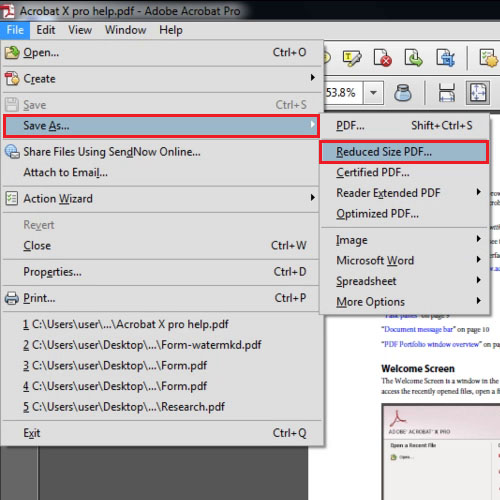This screenshot has height=500, width=500.
Task: Click the Open folder icon in File menu
Action: click(12, 53)
